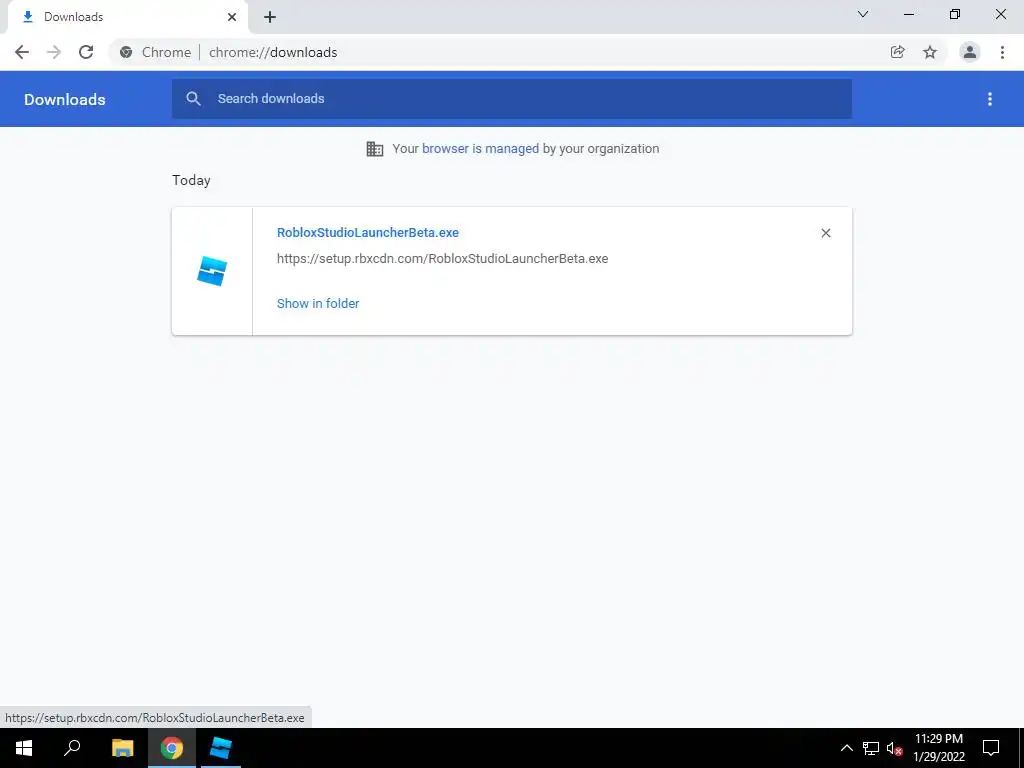The width and height of the screenshot is (1024, 768).
Task: Remove RobloxStudioLauncherBeta.exe from list
Action: [x=826, y=233]
